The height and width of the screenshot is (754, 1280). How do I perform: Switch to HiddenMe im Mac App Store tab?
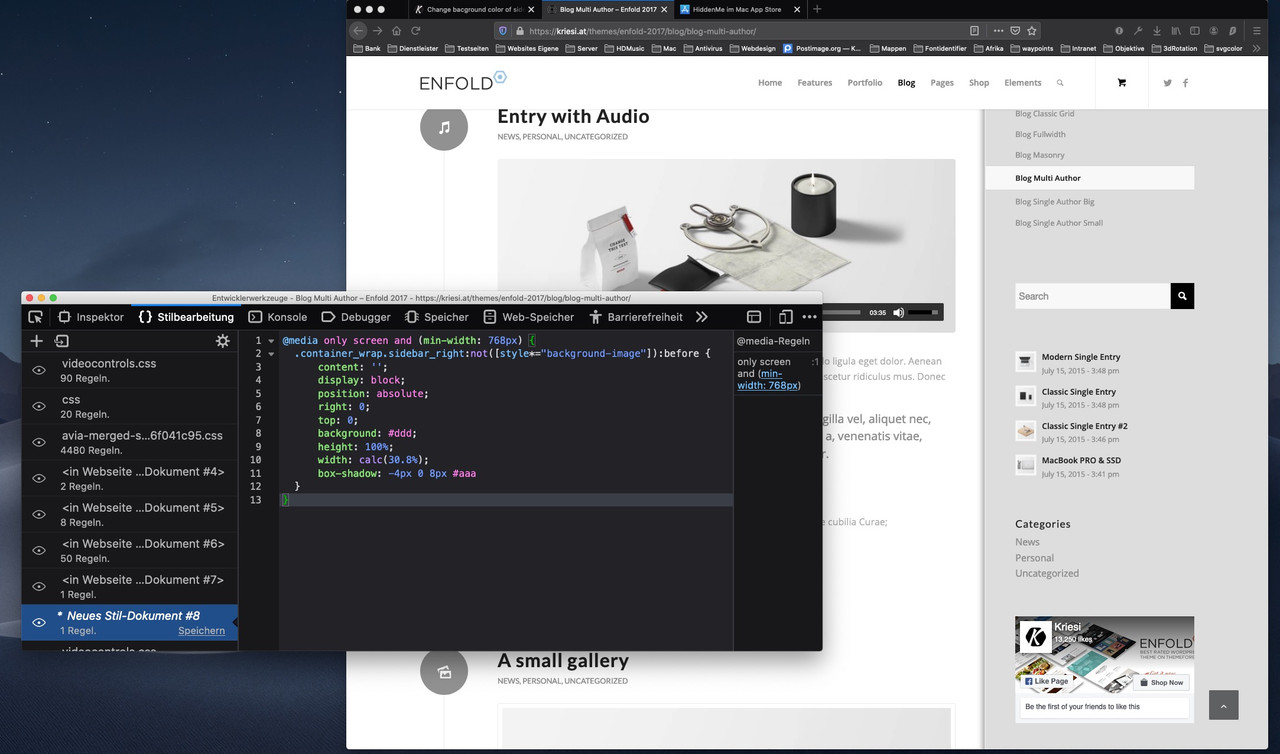[x=738, y=9]
